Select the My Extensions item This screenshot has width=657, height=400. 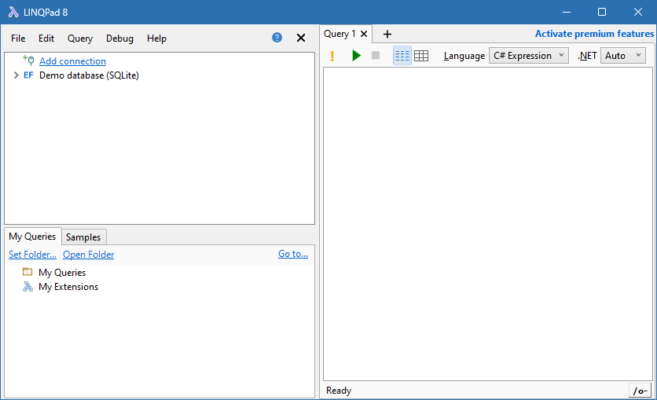pos(68,287)
